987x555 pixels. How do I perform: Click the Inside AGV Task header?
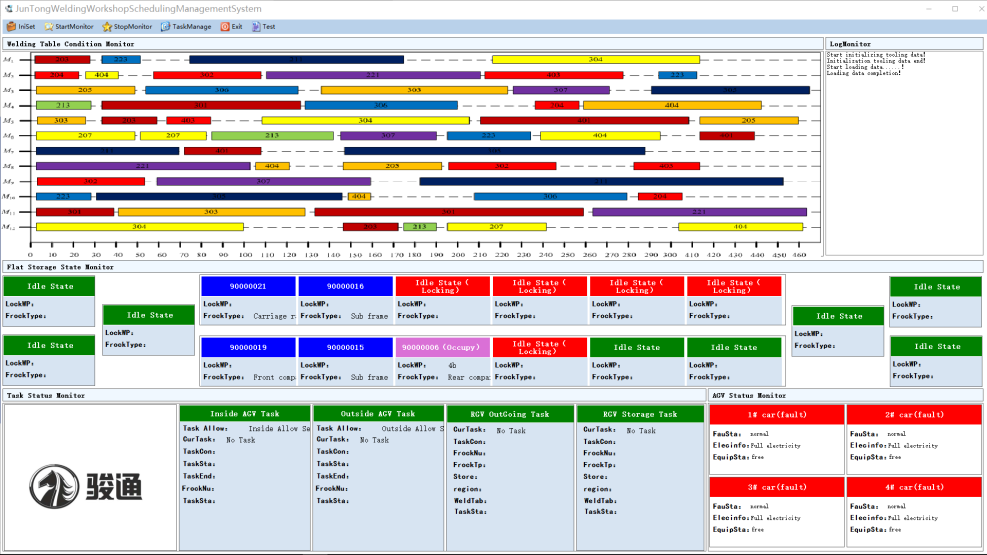pyautogui.click(x=245, y=413)
